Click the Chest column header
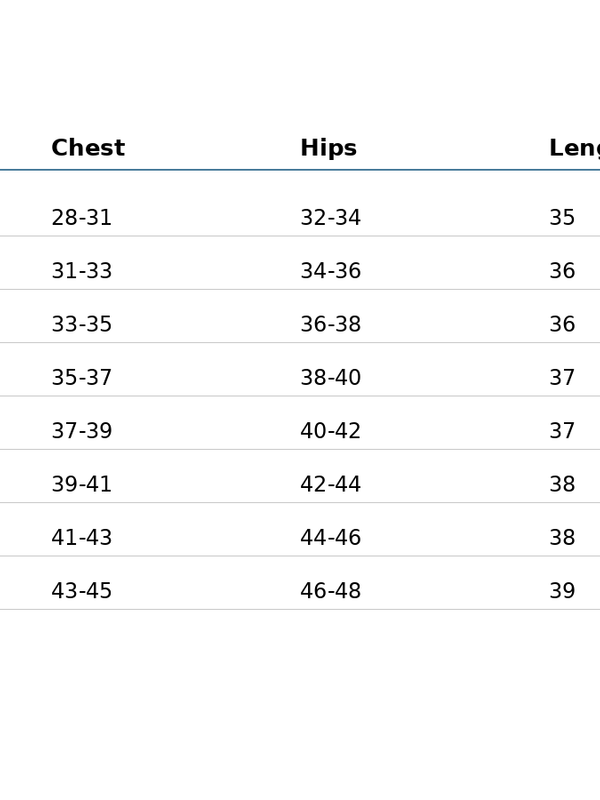600x800 pixels. coord(88,149)
